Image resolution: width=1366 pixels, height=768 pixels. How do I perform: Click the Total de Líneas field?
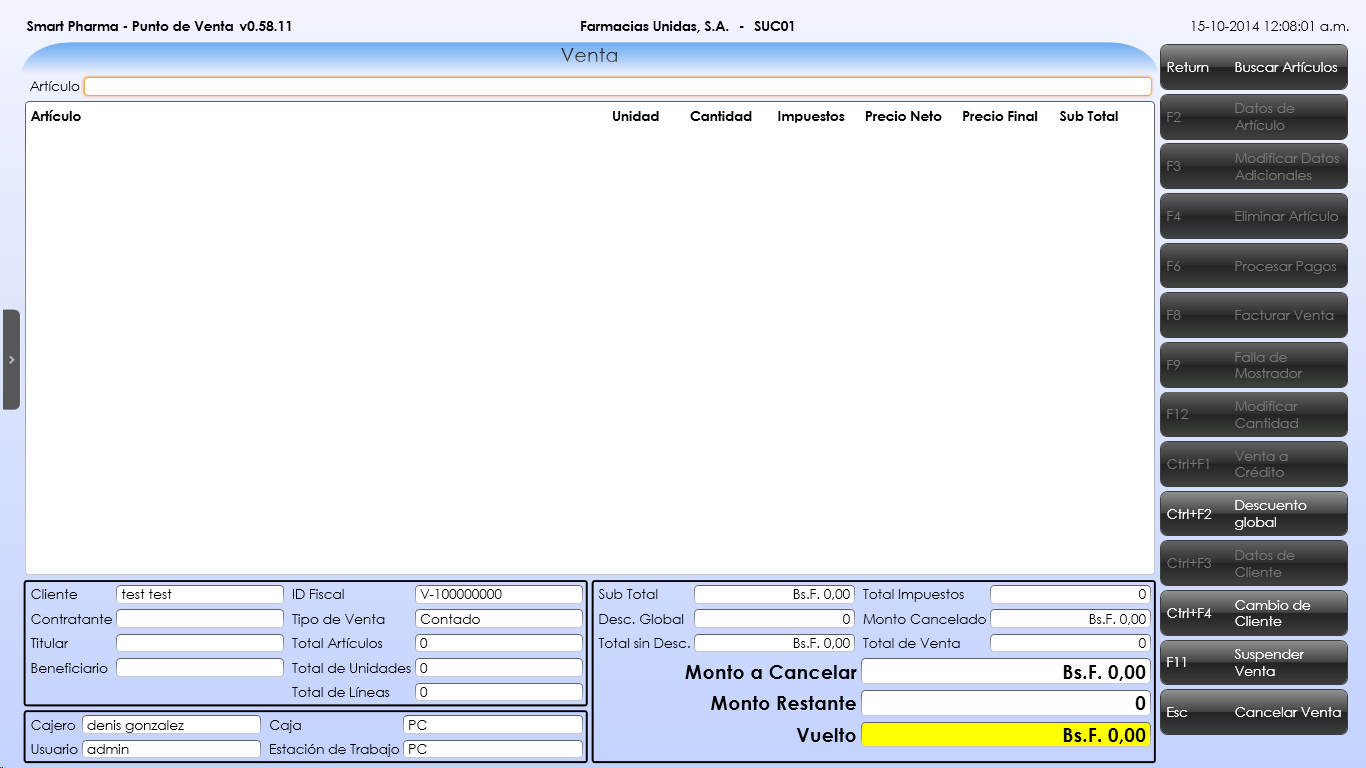pos(499,692)
